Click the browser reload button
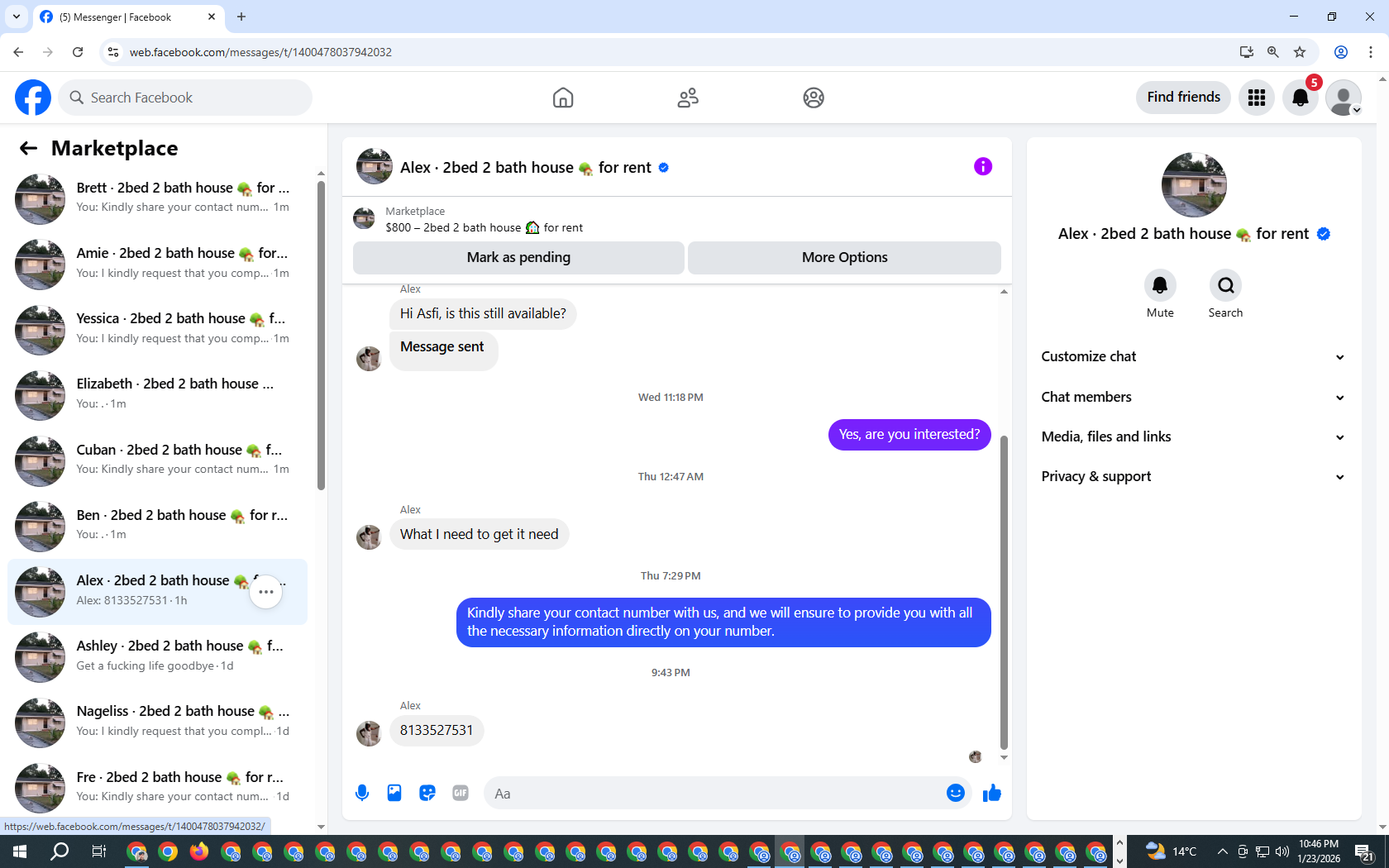The width and height of the screenshot is (1389, 868). pyautogui.click(x=78, y=52)
